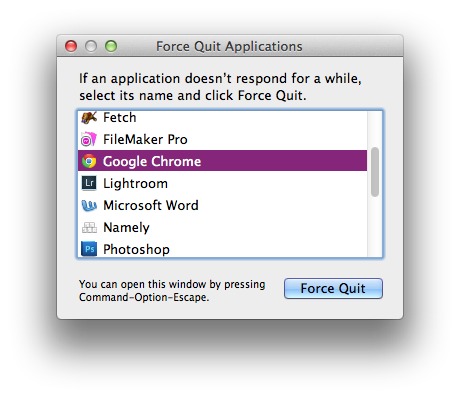The width and height of the screenshot is (460, 398).
Task: Click the green zoom window button
Action: point(111,46)
